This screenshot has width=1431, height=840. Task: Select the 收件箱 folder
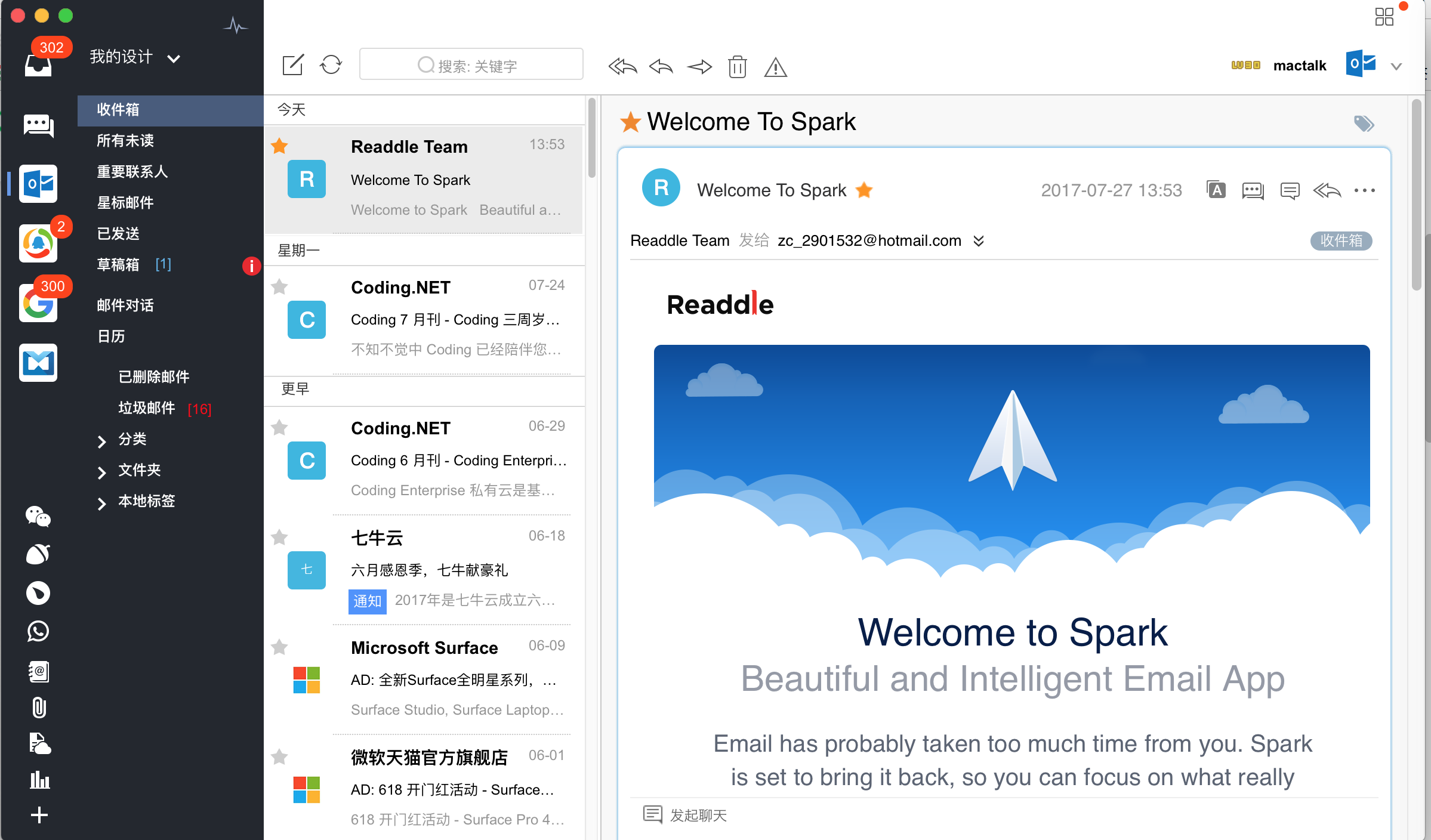[x=171, y=110]
